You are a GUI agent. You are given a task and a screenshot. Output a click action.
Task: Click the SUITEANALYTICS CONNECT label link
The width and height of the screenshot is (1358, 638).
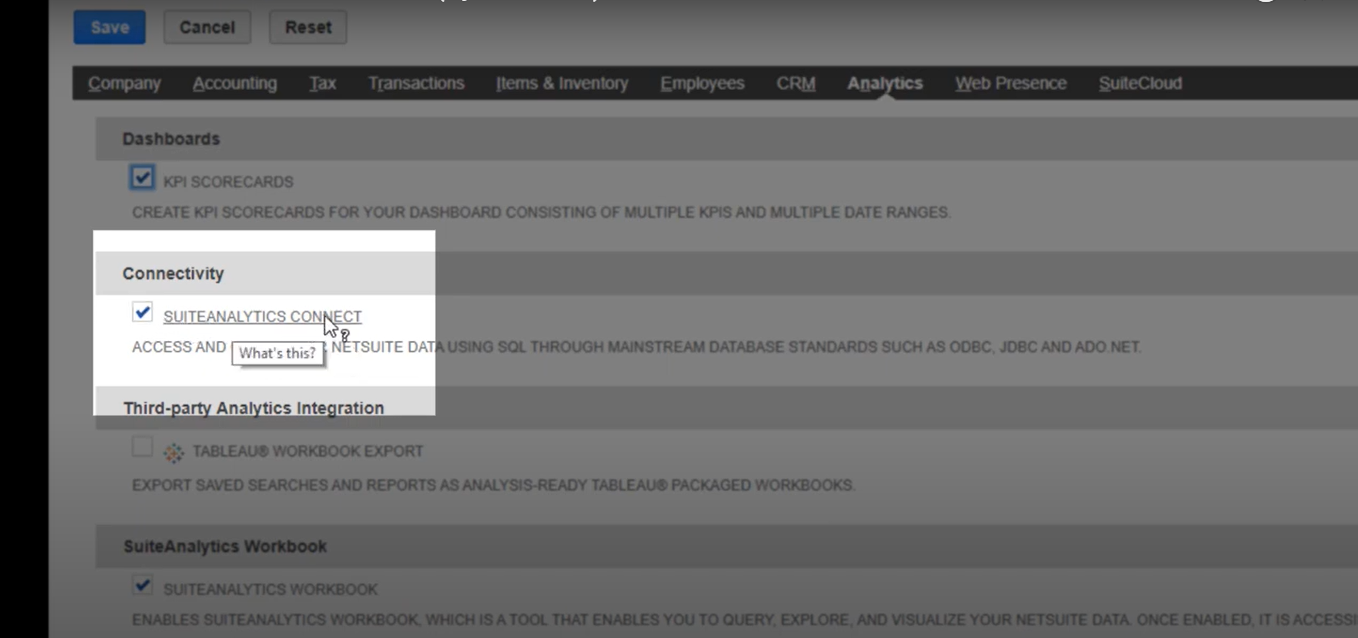262,316
